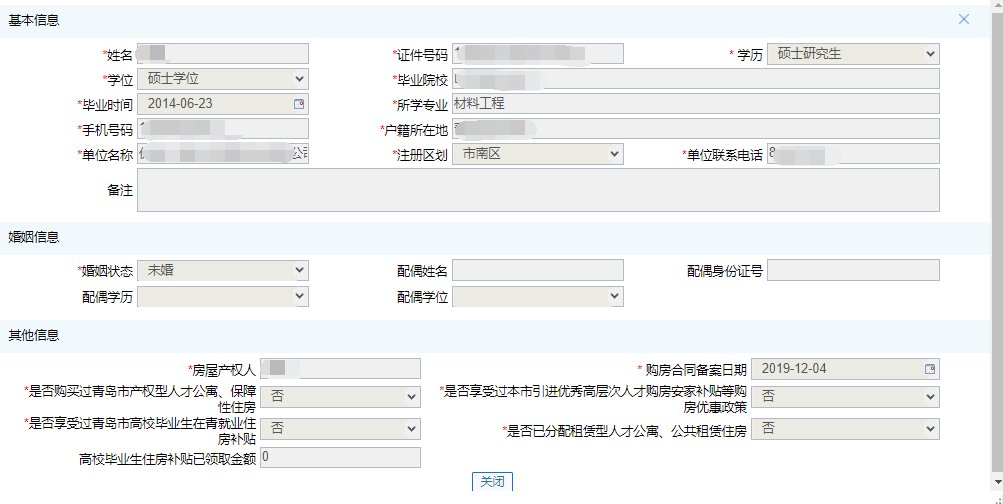Click the 房屋产权人 input field
Viewport: 1003px width, 504px height.
click(340, 369)
